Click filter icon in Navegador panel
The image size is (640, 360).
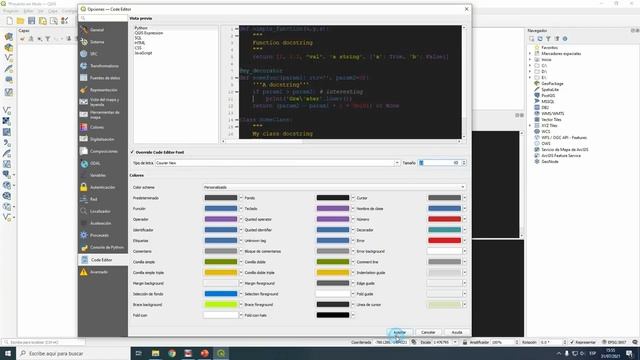[x=548, y=39]
